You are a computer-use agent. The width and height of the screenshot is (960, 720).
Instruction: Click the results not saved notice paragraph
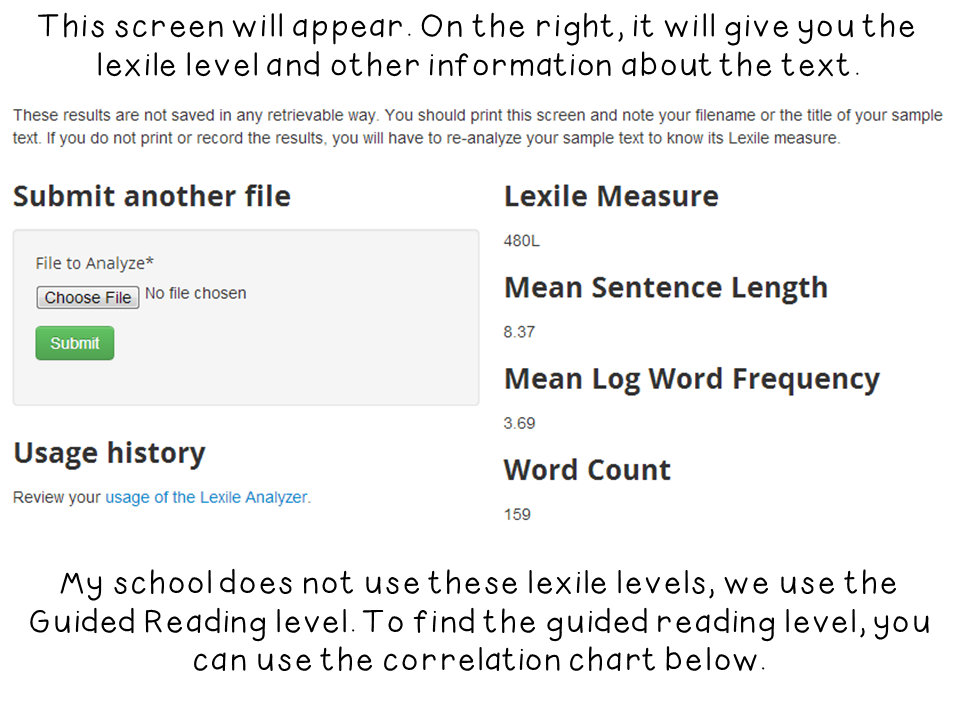[478, 127]
